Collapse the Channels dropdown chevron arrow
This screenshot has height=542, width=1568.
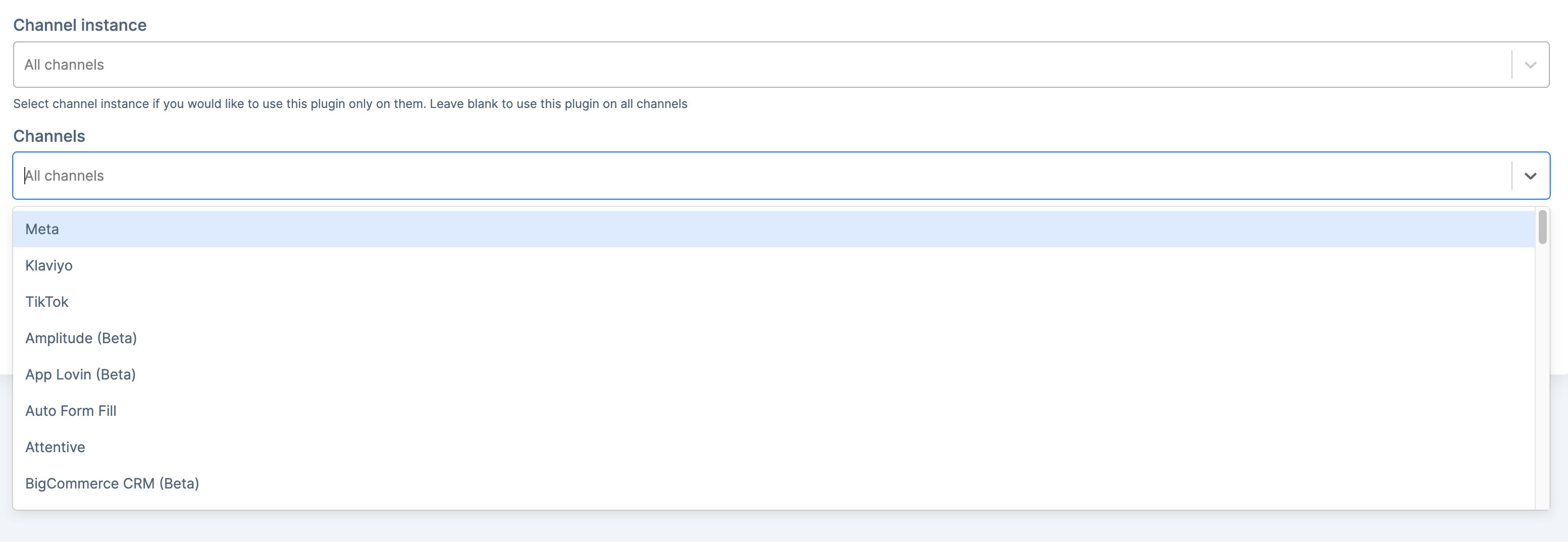tap(1530, 176)
